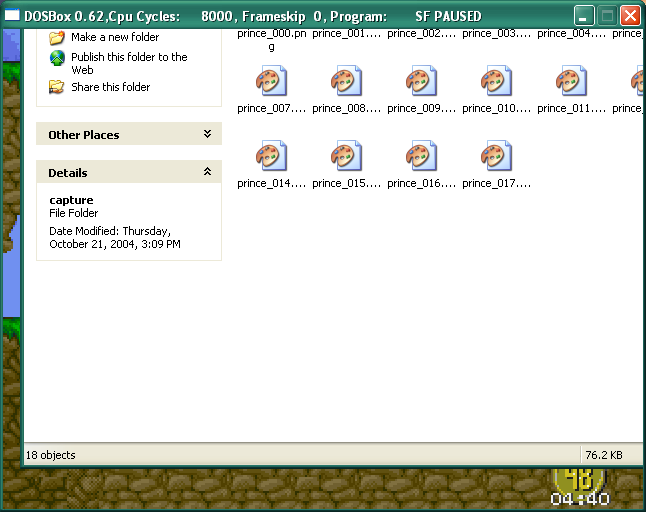Click the Share this folder icon

(56, 87)
